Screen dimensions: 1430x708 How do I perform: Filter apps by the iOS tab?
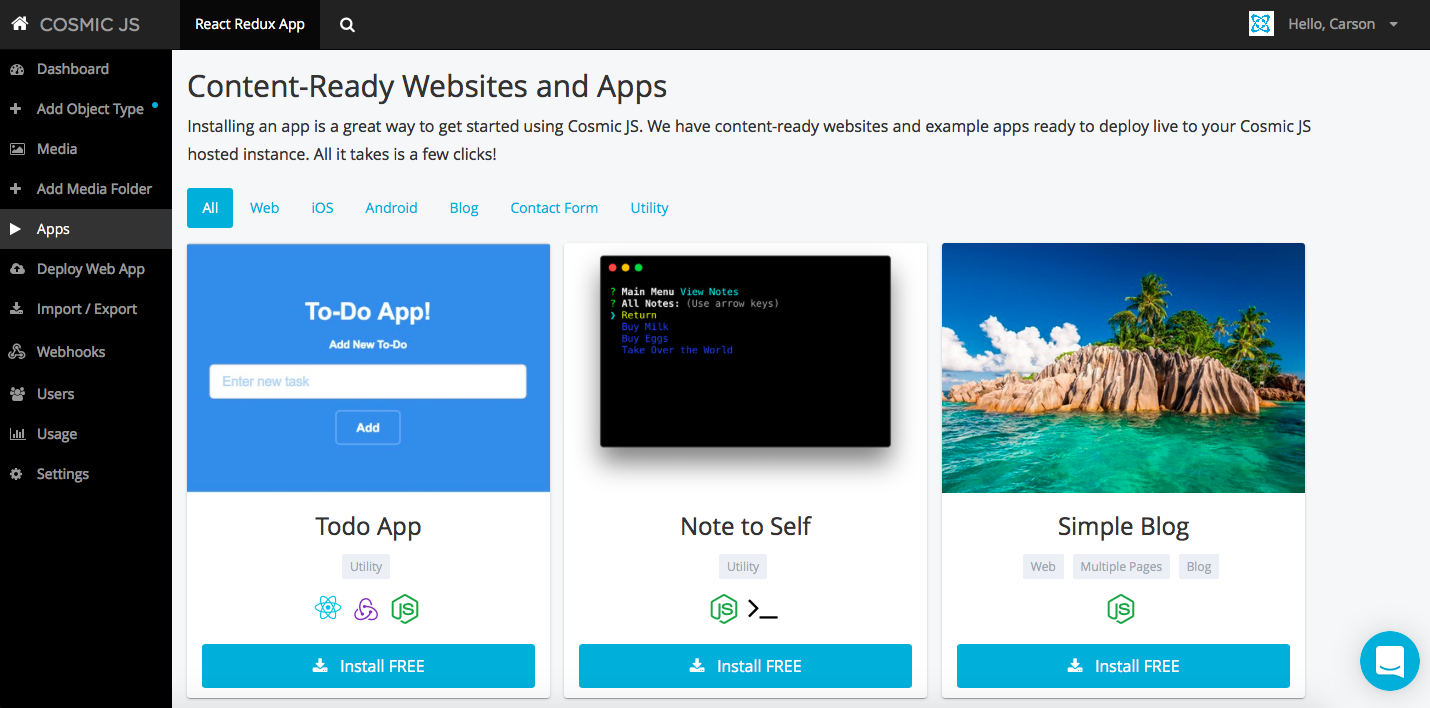(x=322, y=208)
